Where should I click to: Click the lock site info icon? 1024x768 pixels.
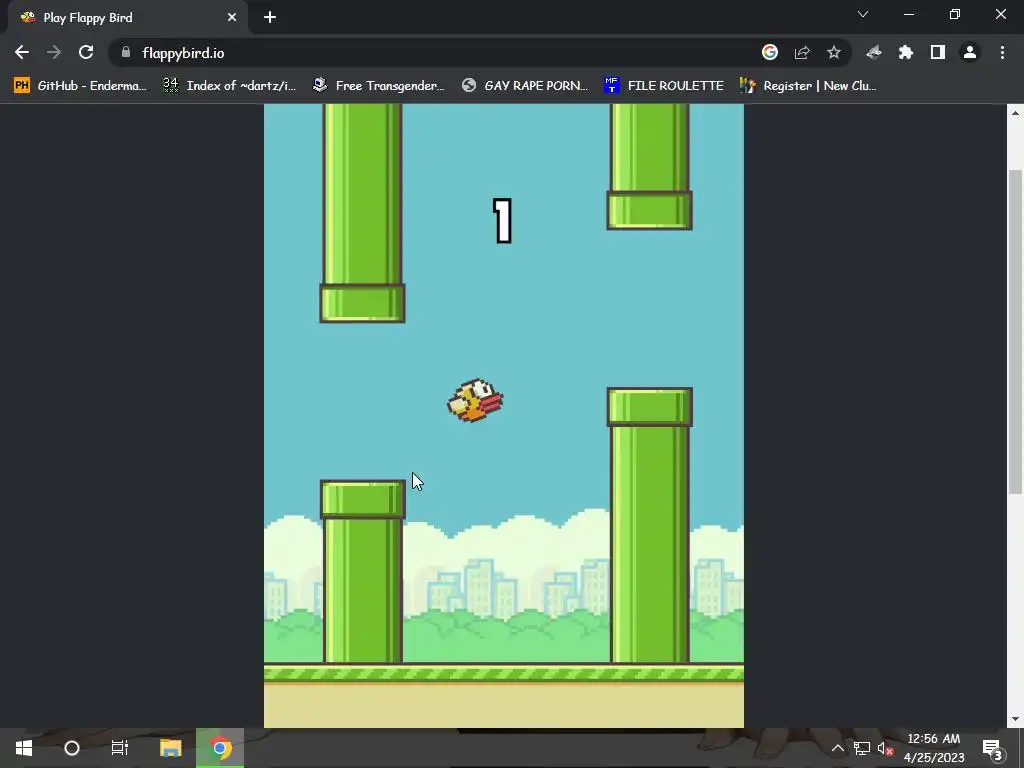pos(126,52)
